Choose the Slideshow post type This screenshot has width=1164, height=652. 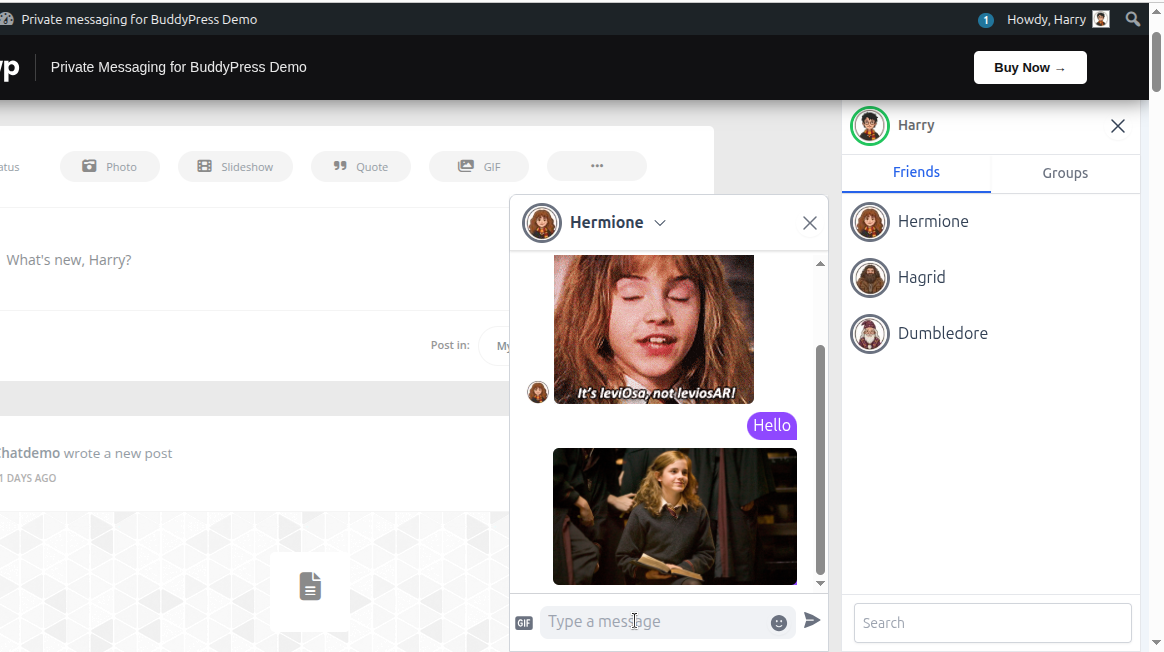click(235, 166)
